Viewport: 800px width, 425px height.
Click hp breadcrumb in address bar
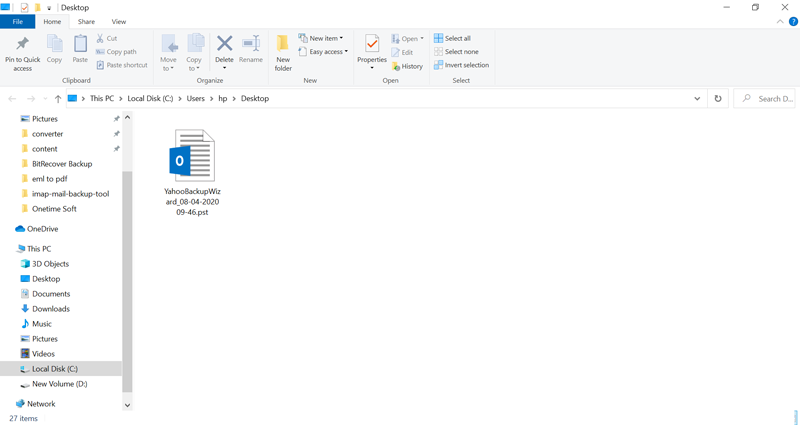pos(223,98)
